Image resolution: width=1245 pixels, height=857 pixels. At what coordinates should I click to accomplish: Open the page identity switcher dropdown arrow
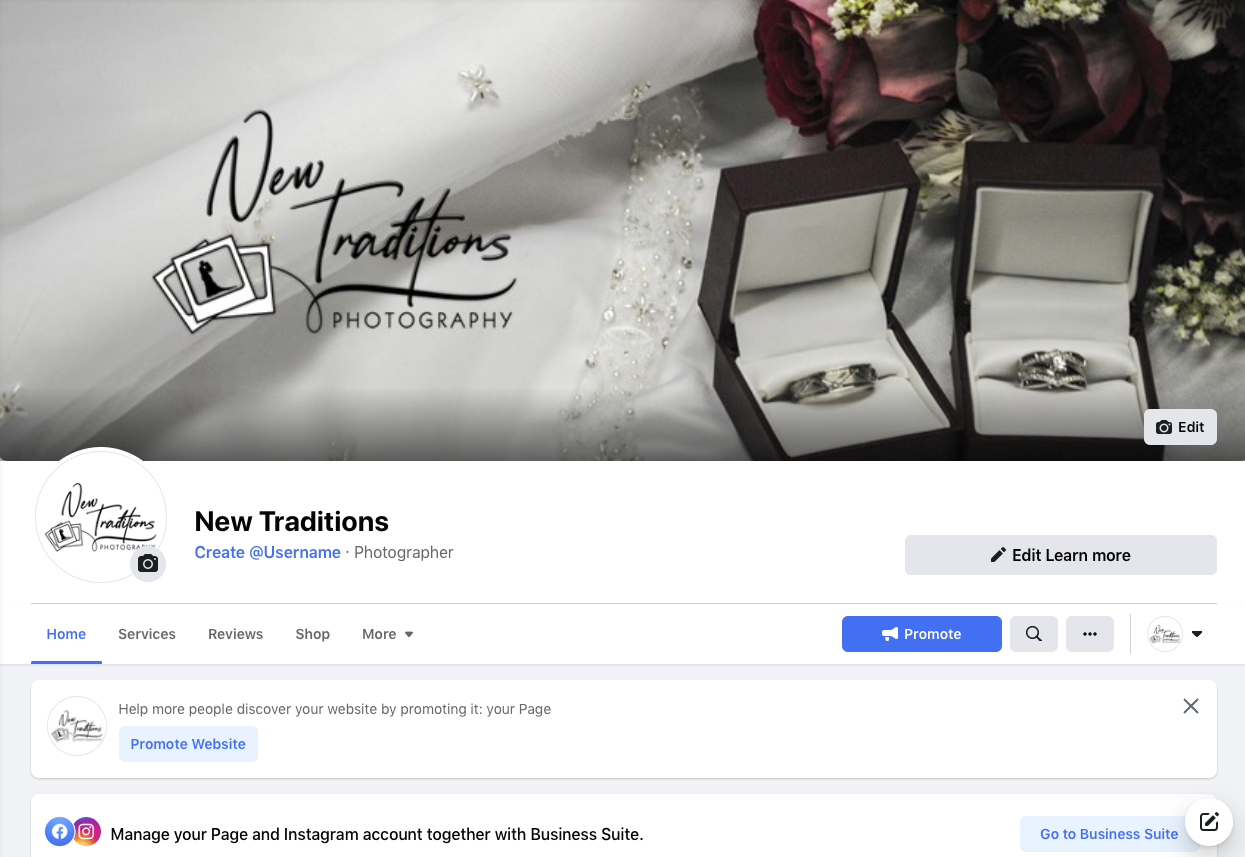click(x=1197, y=634)
